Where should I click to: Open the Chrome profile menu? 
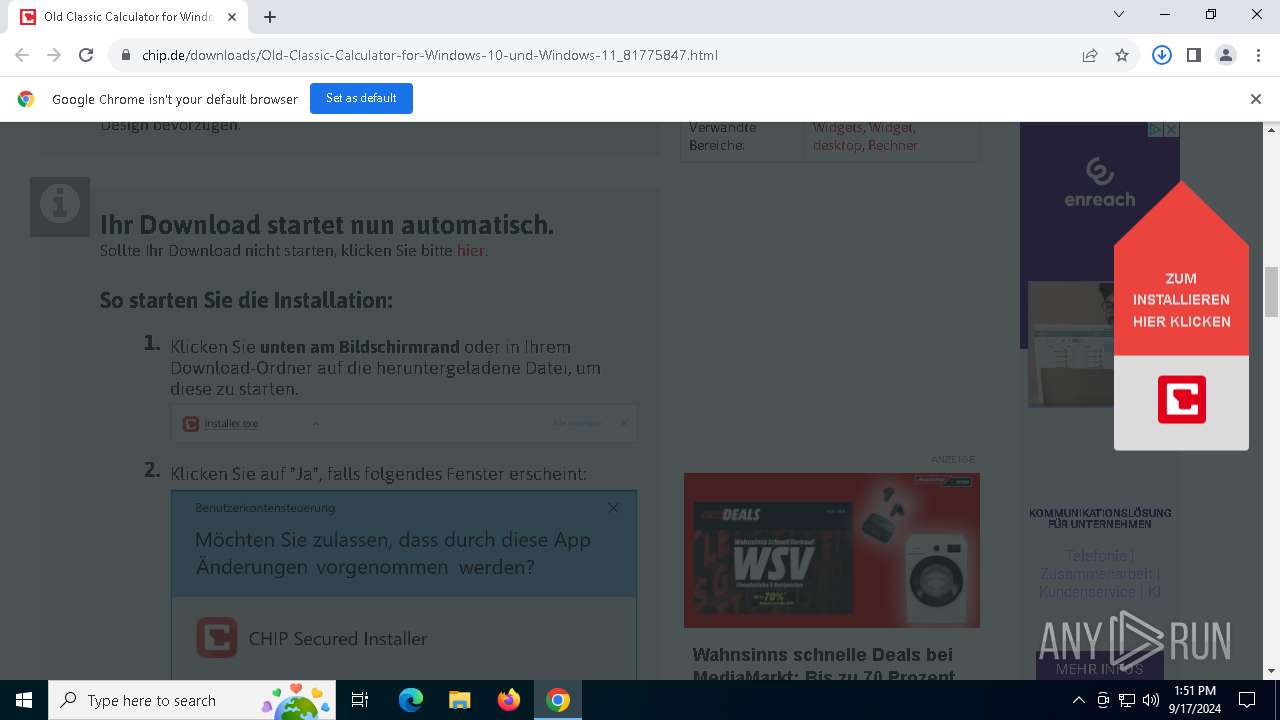(1226, 55)
